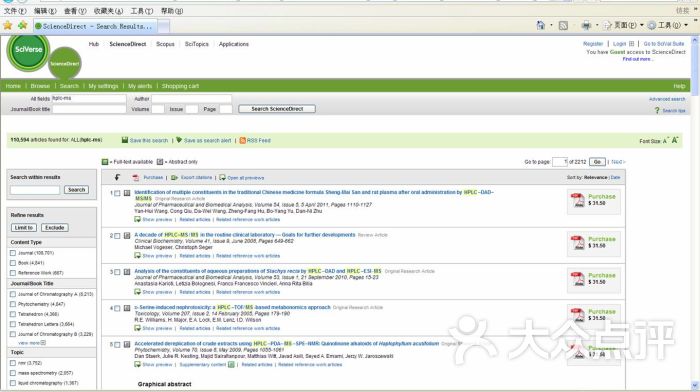This screenshot has width=700, height=392.
Task: Check the Phytochemistry checkbox
Action: [x=13, y=304]
